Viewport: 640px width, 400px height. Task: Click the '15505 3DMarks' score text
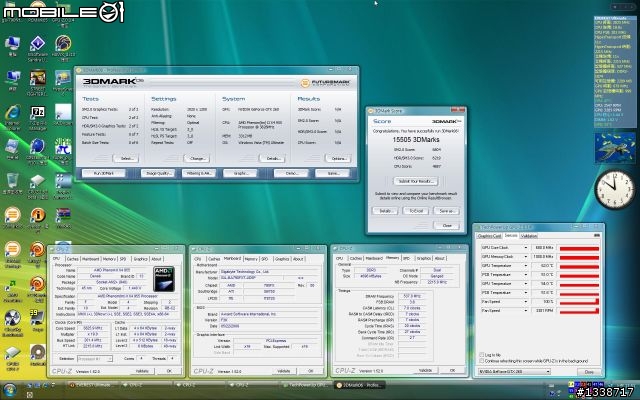[416, 140]
